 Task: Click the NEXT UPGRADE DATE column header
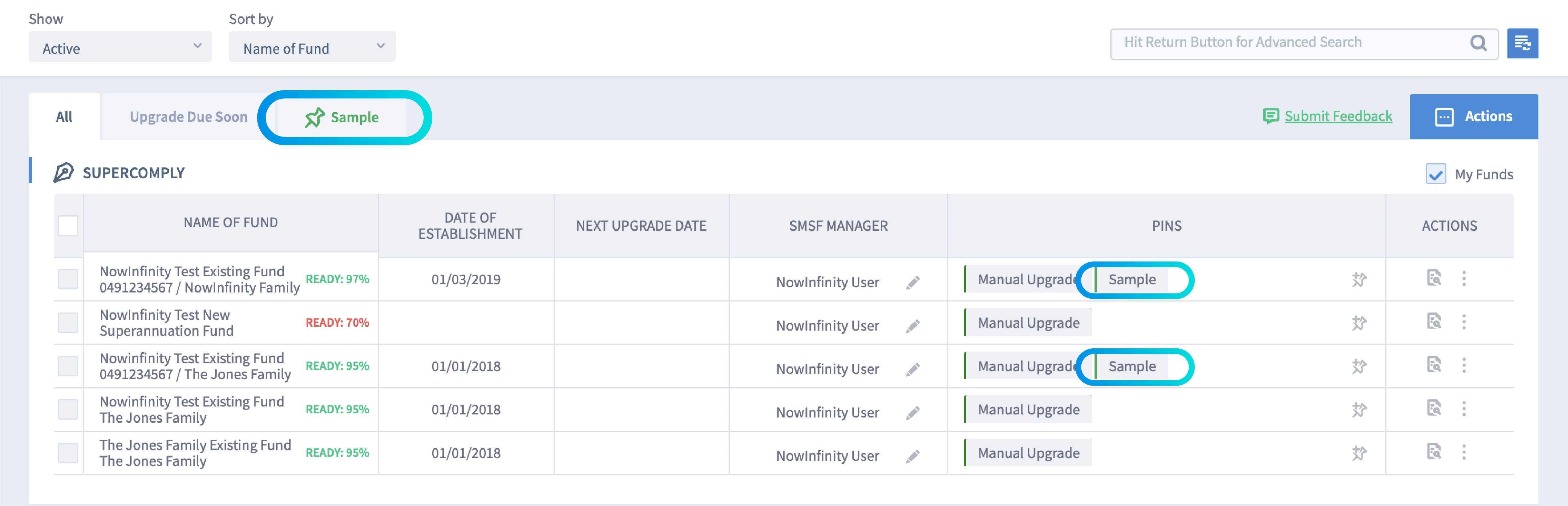(641, 226)
